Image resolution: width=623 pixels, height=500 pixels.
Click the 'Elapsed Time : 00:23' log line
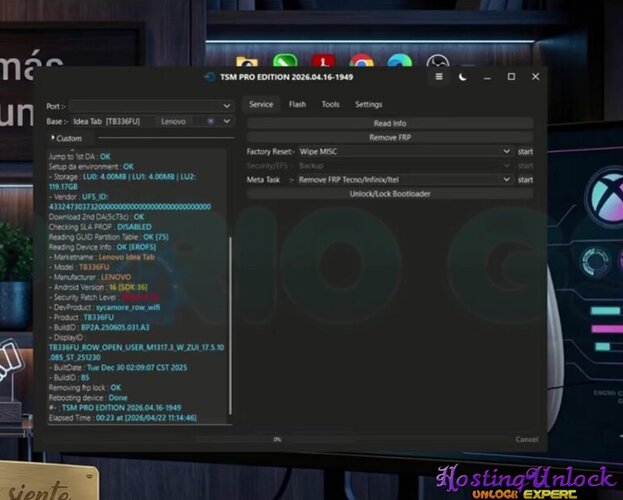(122, 418)
